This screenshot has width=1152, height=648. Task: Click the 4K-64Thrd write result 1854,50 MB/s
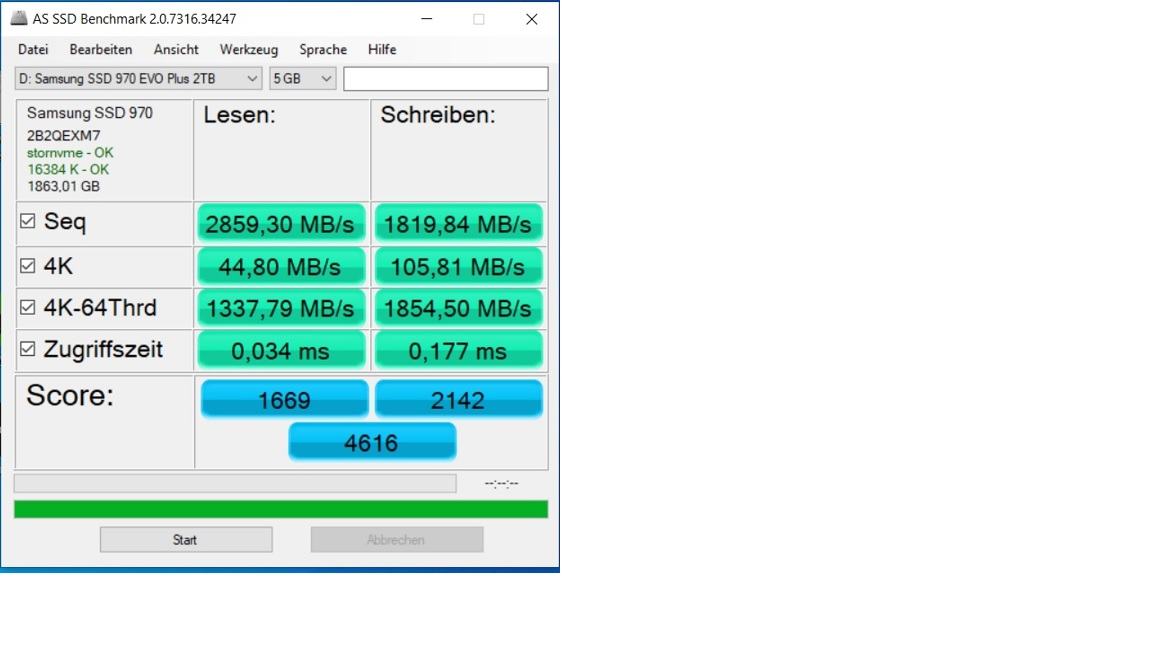pyautogui.click(x=458, y=308)
